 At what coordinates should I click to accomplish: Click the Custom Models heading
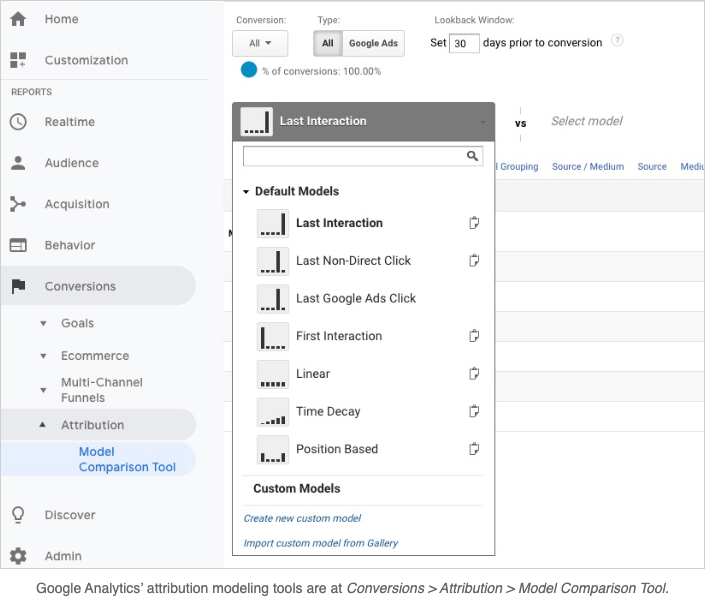pyautogui.click(x=297, y=489)
